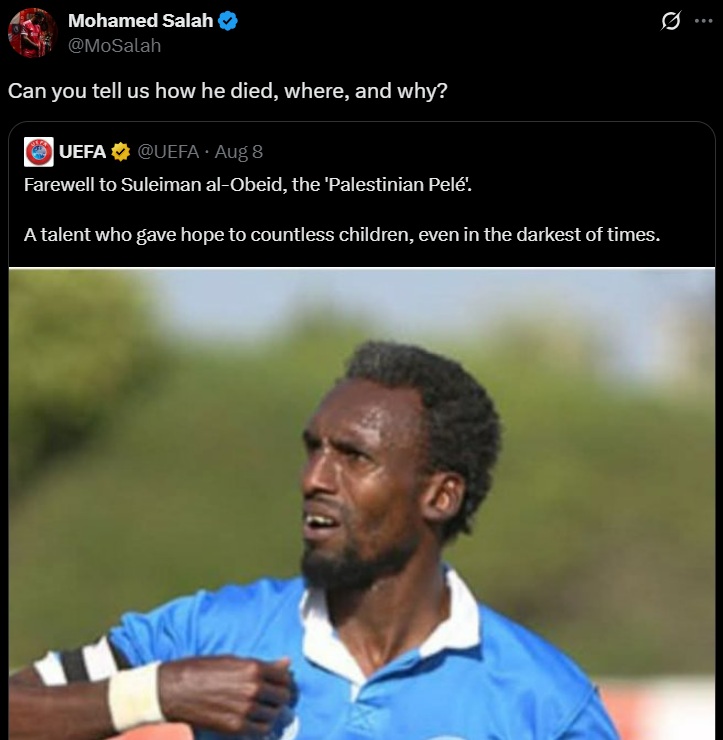
Task: Open the footballer photo in quoted post
Action: coord(362,504)
